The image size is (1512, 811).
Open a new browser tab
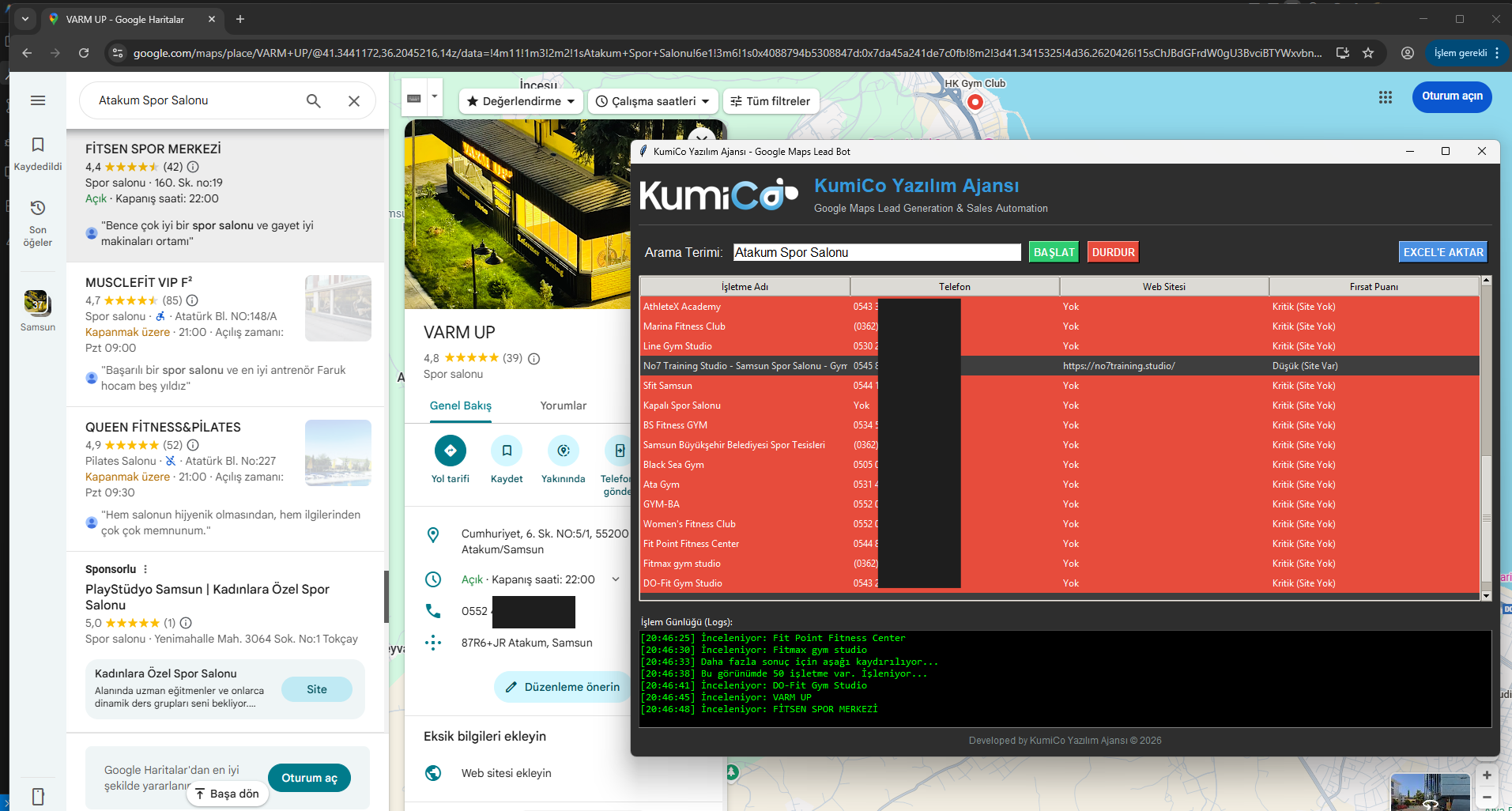[240, 19]
